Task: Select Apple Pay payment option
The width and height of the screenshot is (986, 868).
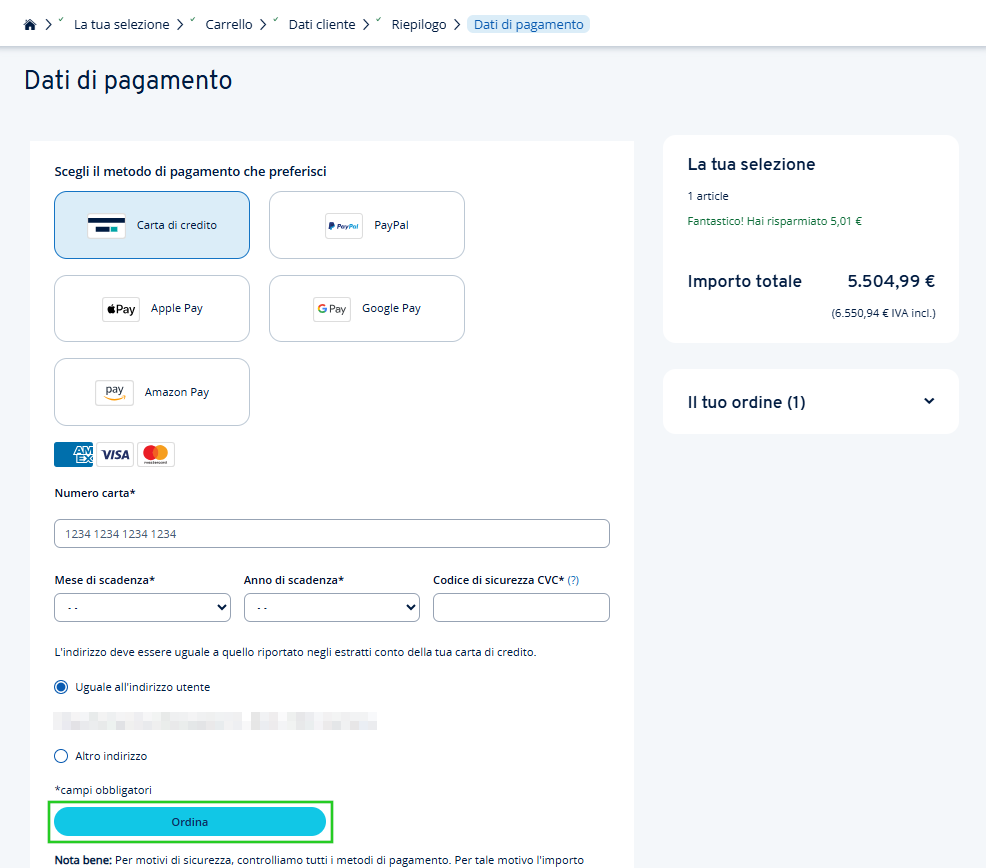Action: click(151, 308)
